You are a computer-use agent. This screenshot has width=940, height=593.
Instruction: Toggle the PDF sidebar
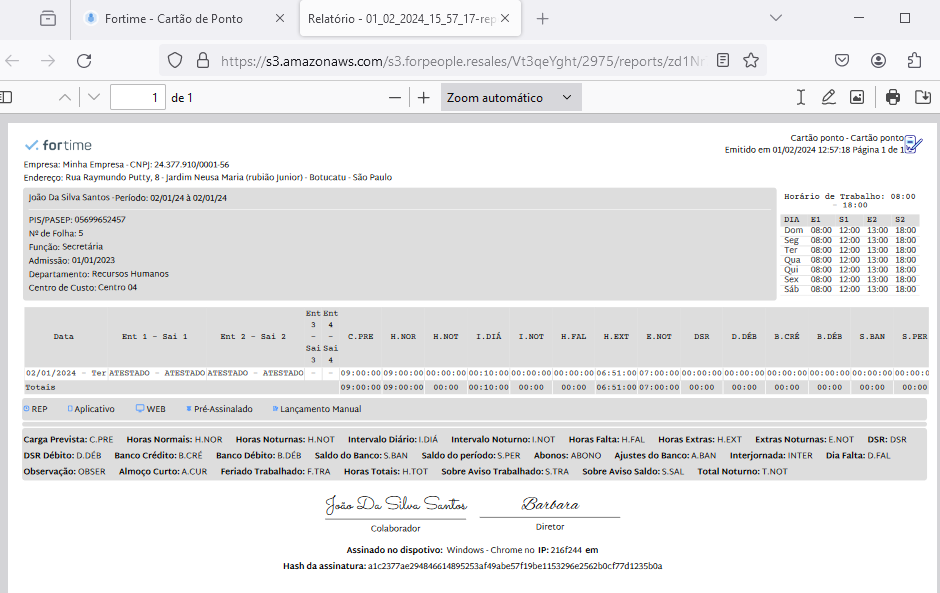pos(6,97)
